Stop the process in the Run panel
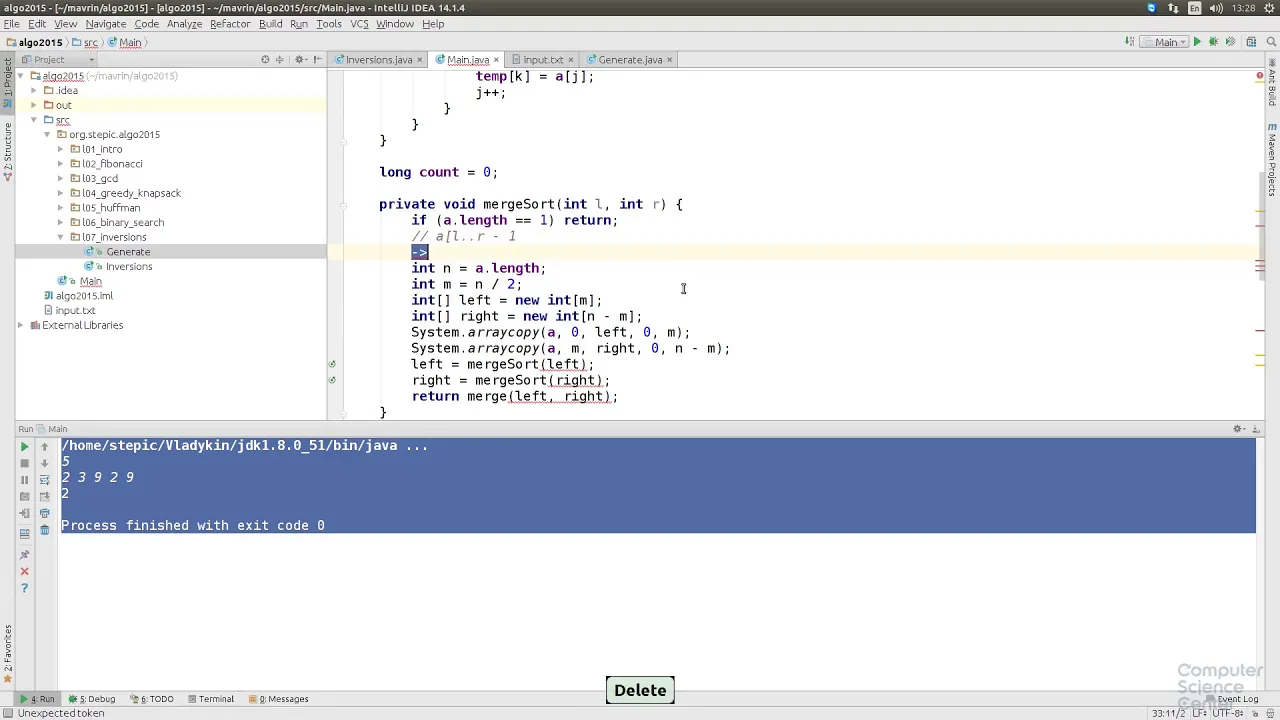This screenshot has height=720, width=1280. click(x=25, y=463)
